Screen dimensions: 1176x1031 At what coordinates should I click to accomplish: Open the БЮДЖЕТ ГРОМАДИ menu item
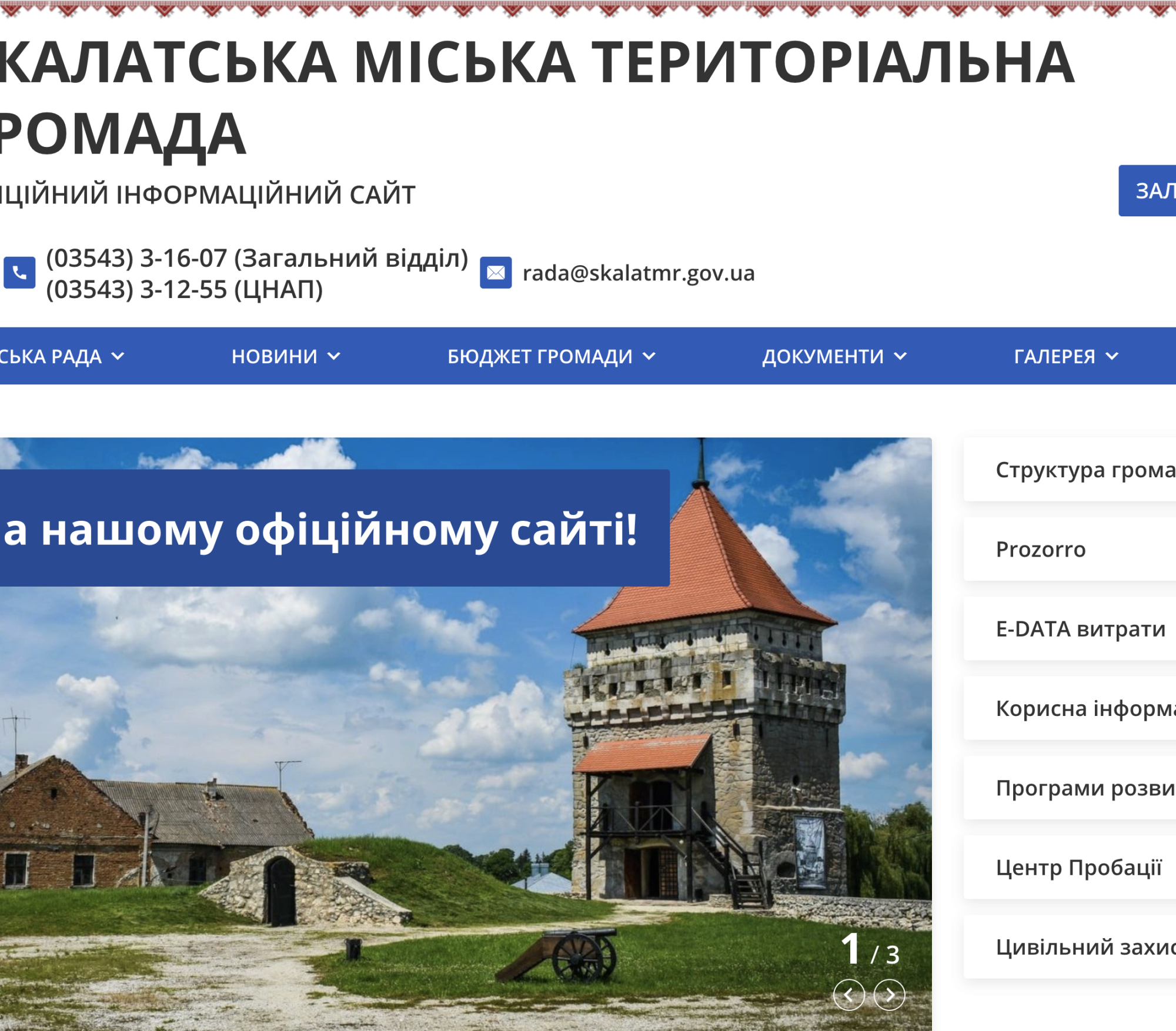pyautogui.click(x=540, y=356)
